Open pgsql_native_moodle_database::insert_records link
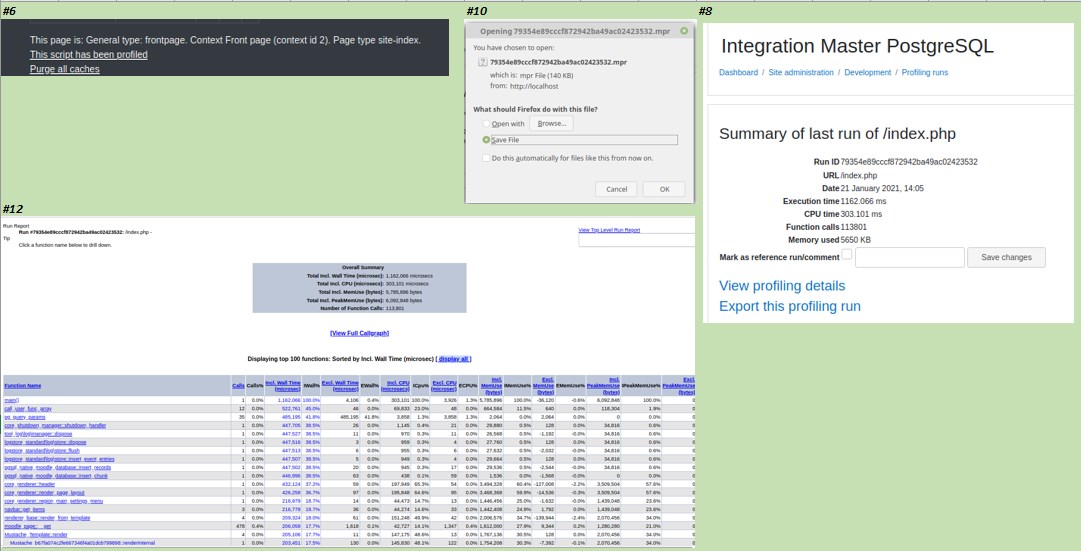This screenshot has width=1081, height=551. (x=58, y=467)
